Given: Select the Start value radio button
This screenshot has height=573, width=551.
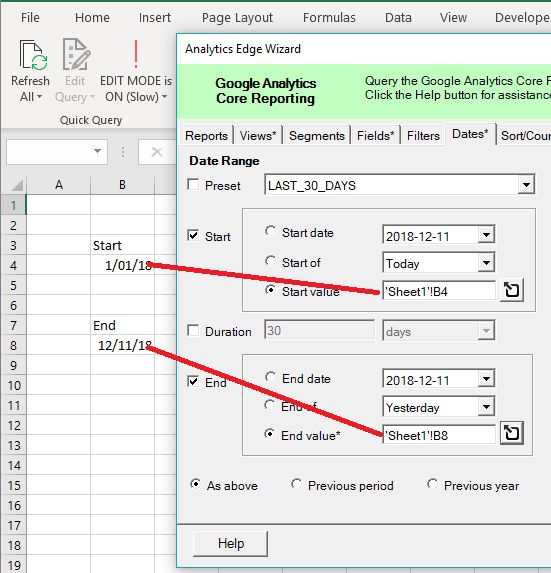Looking at the screenshot, I should [x=270, y=290].
